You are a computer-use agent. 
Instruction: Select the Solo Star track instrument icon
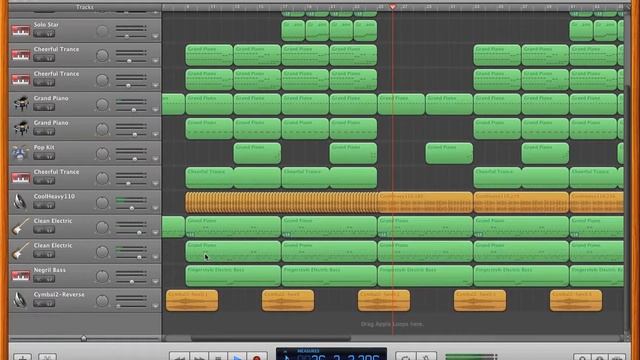(20, 31)
